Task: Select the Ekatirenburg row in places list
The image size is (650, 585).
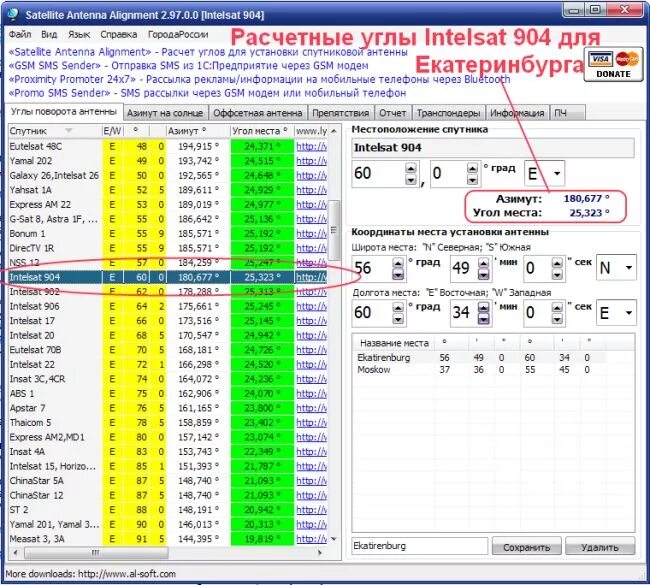Action: tap(481, 357)
